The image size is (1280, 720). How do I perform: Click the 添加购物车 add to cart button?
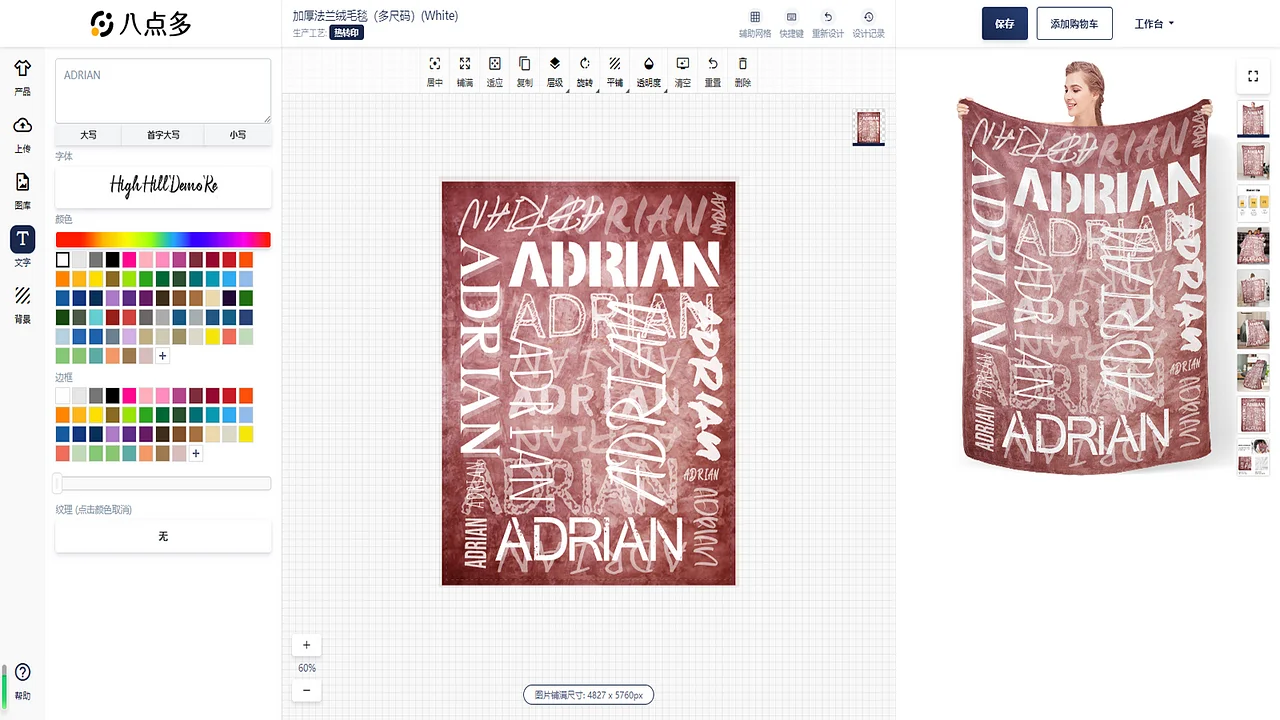pos(1074,23)
